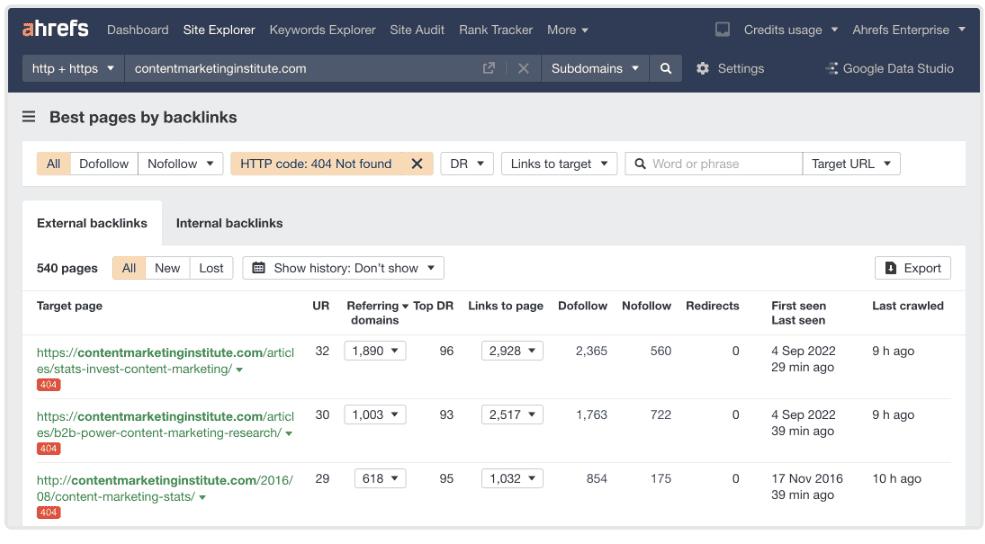Expand the 2,517 links to page dropdown
Screen dimensions: 985x544
[512, 415]
